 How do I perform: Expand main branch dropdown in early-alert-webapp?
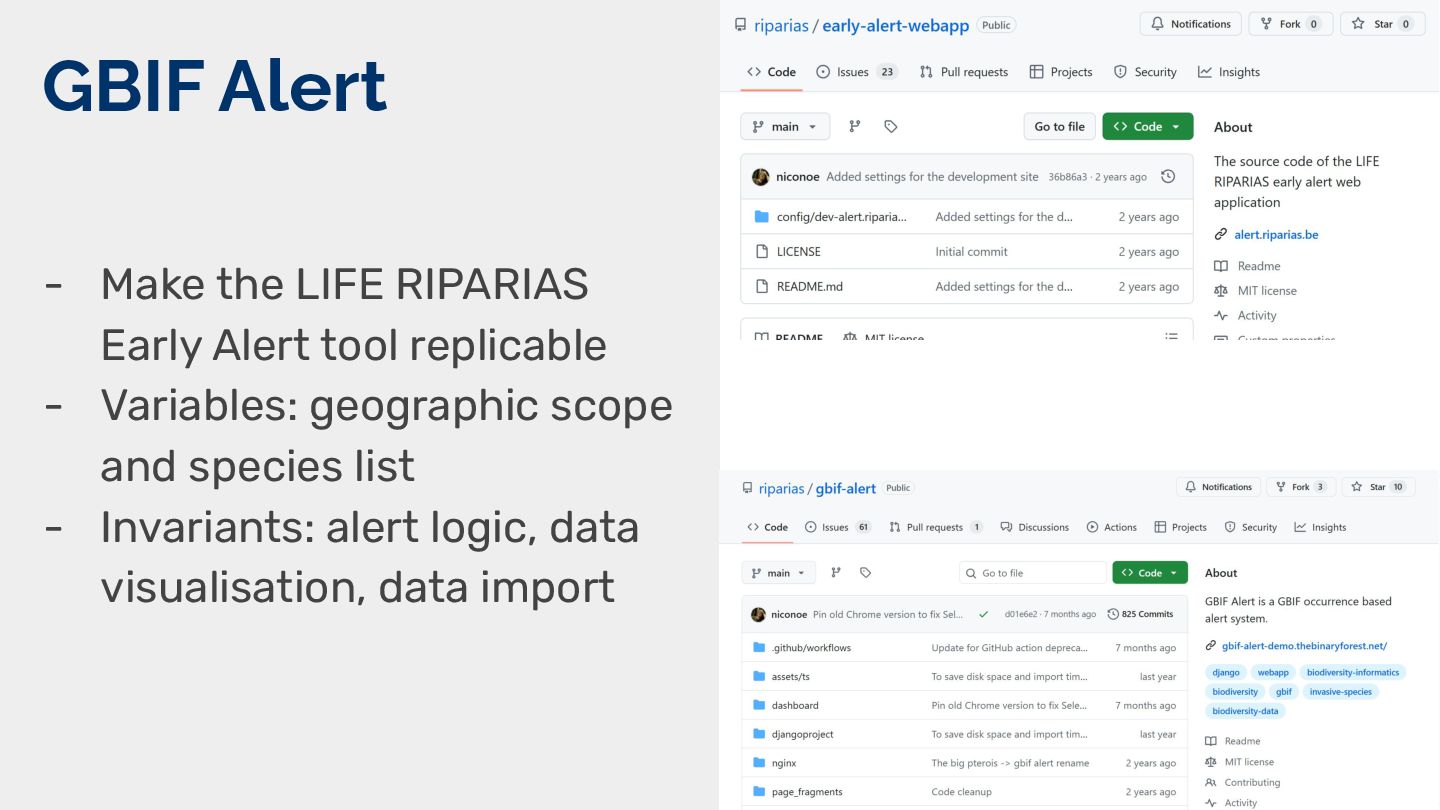click(785, 126)
